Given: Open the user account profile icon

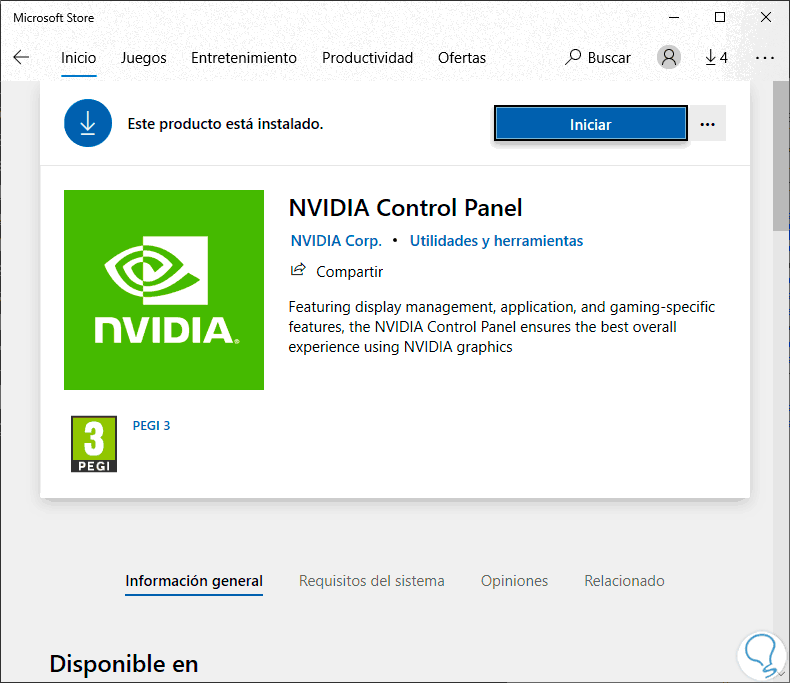Looking at the screenshot, I should 669,57.
